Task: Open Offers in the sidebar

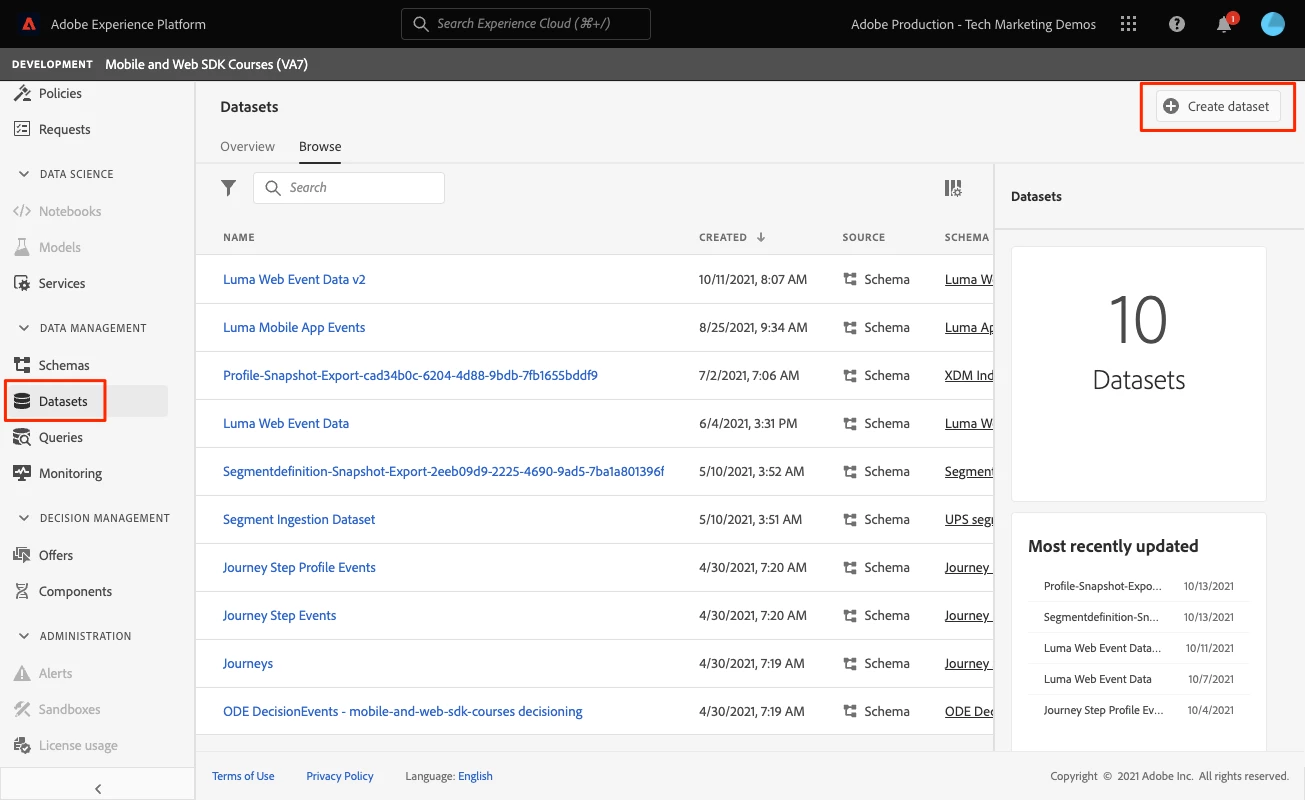Action: coord(56,555)
